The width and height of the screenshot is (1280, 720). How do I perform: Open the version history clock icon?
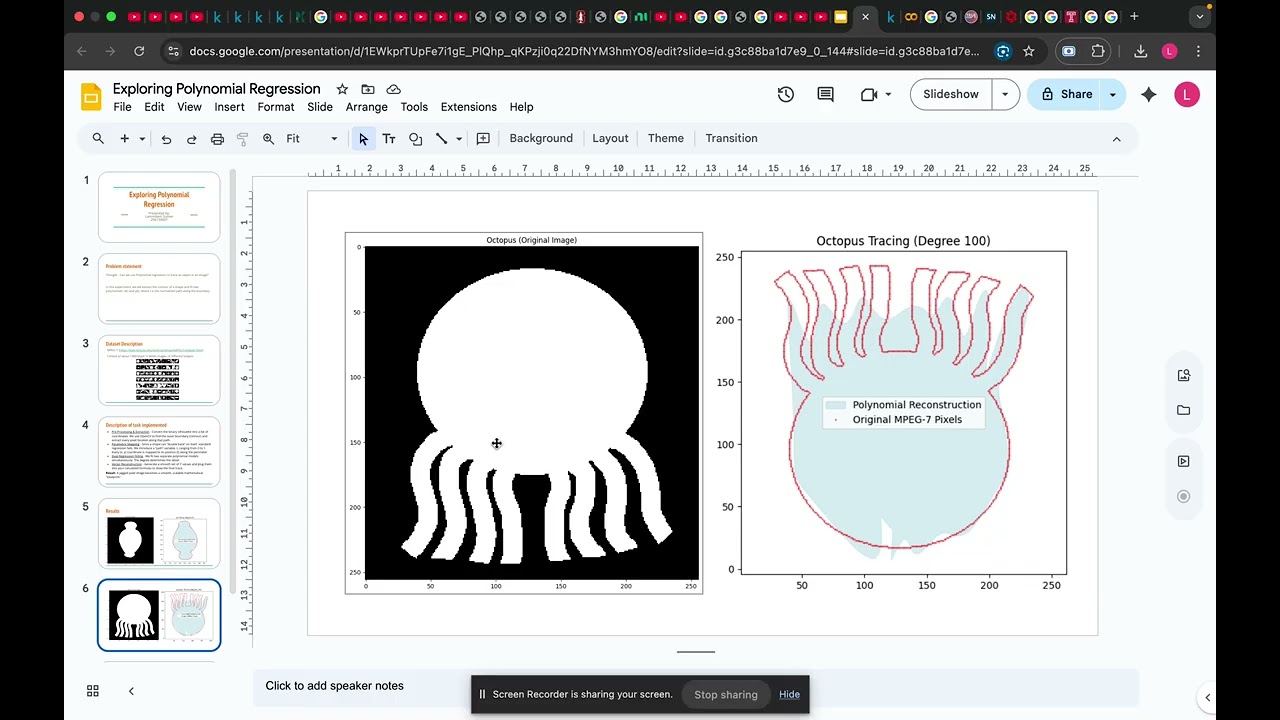[786, 94]
